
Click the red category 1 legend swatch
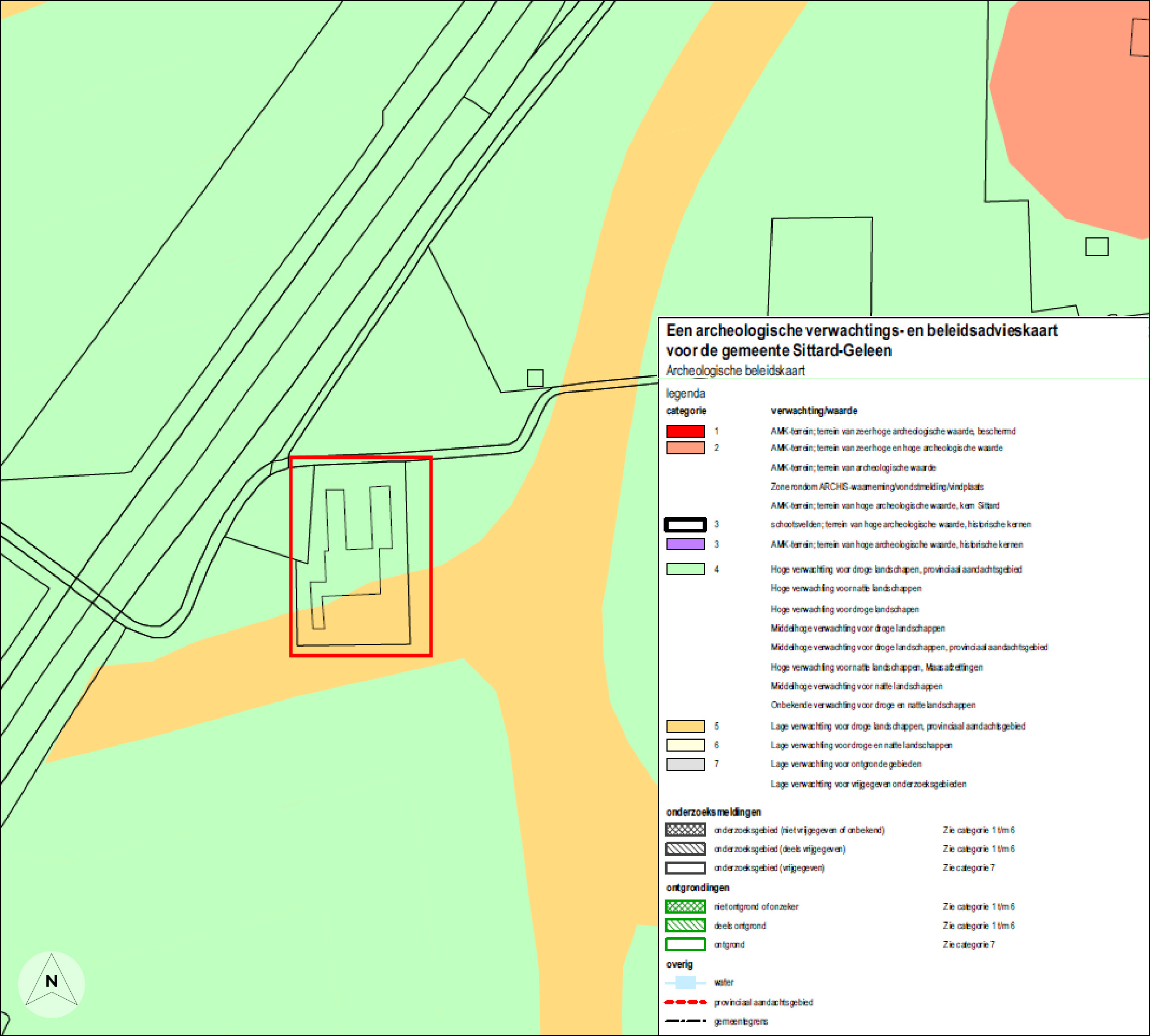[685, 431]
